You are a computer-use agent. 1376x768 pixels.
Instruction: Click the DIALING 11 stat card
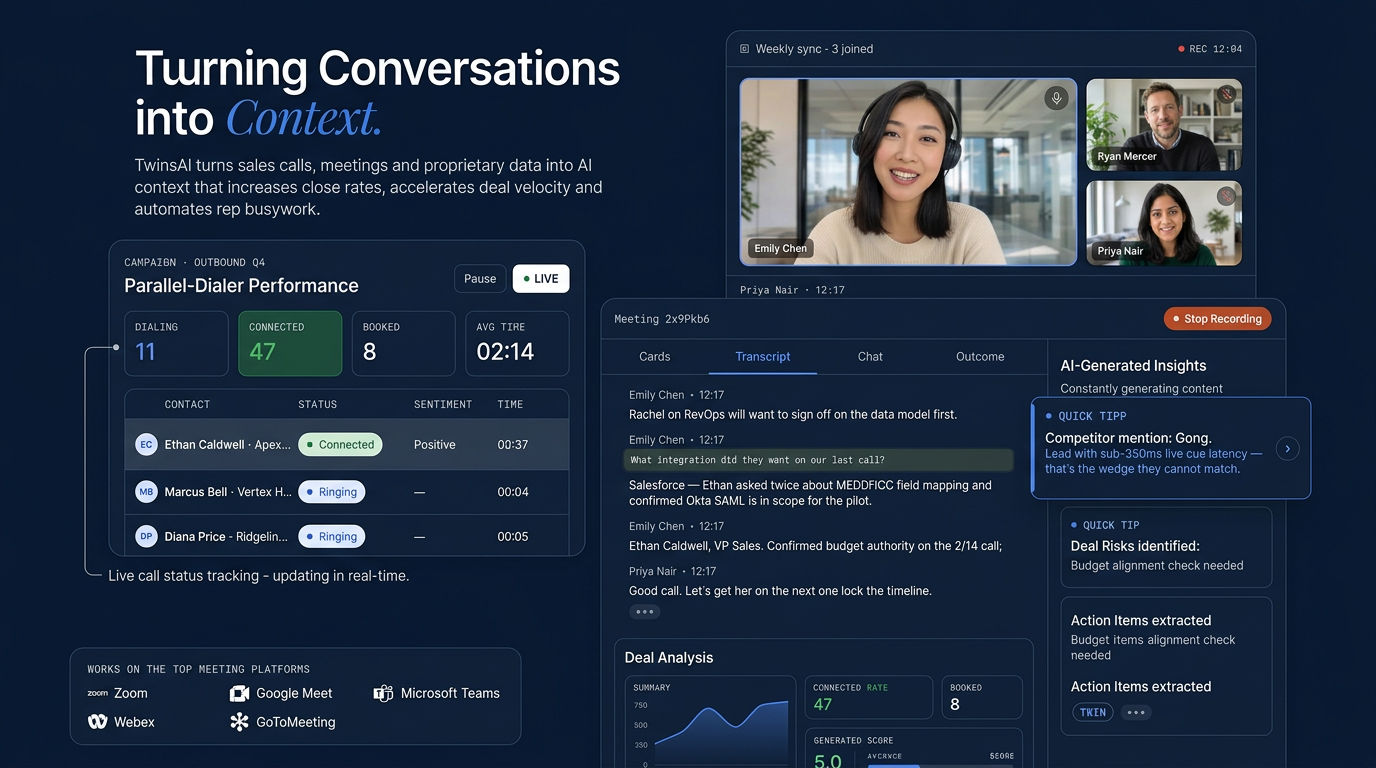(176, 343)
